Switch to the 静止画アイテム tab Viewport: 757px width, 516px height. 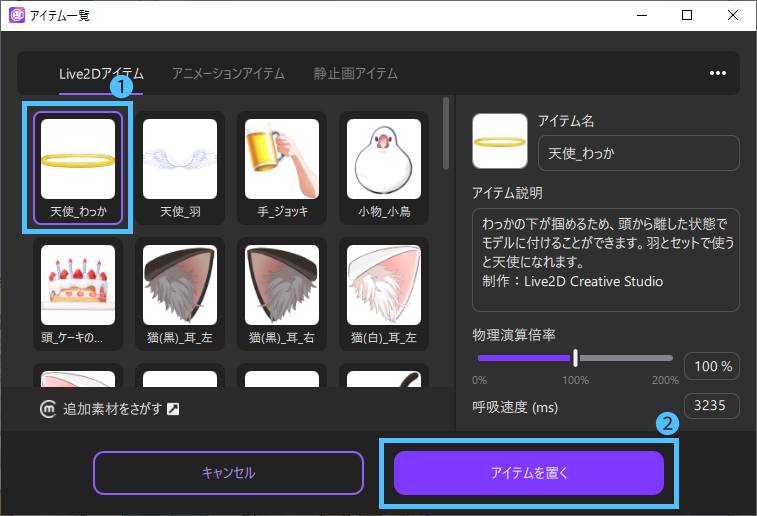pos(355,73)
